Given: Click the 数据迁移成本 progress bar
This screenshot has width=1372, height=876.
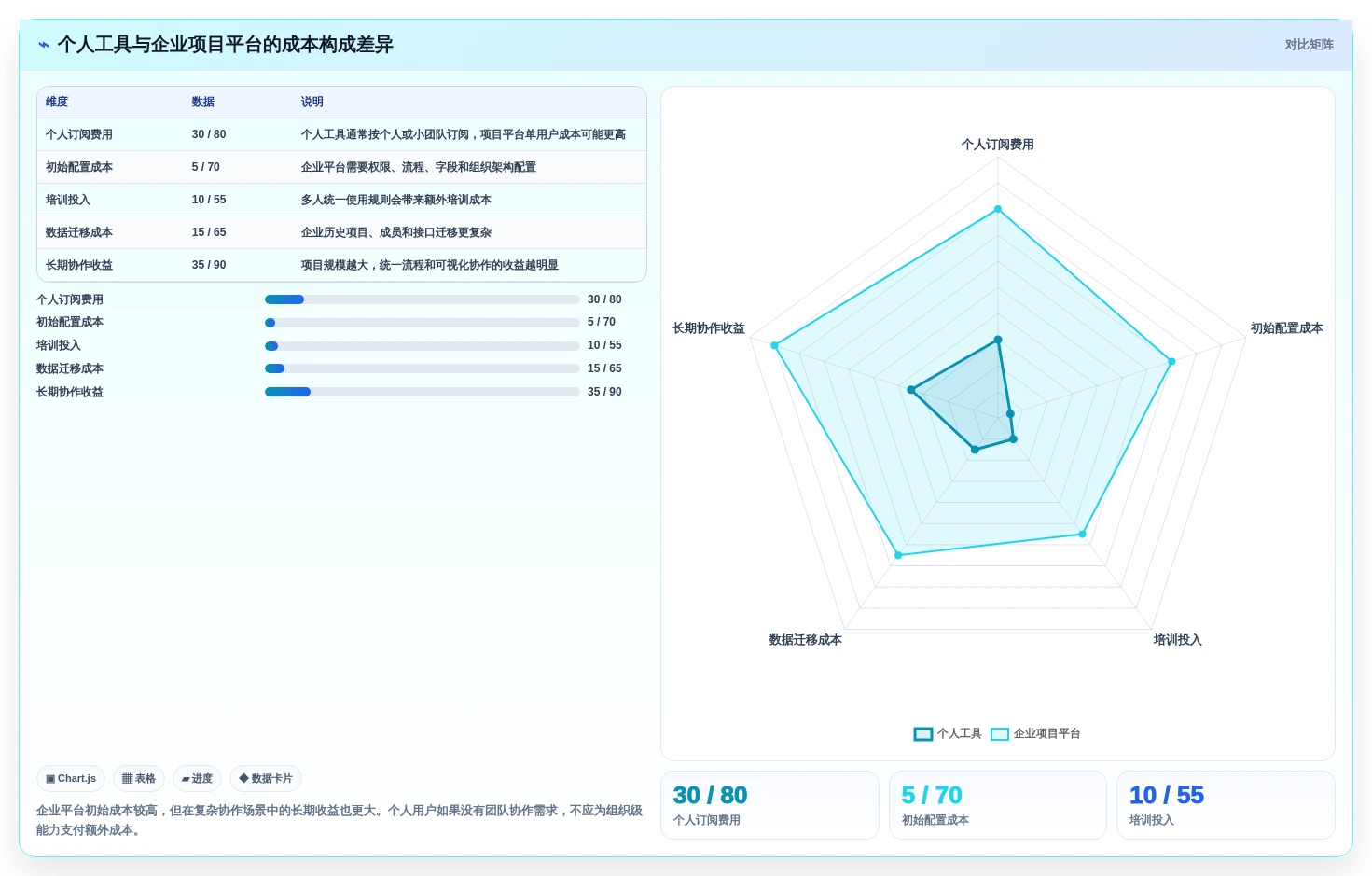Looking at the screenshot, I should (x=423, y=368).
